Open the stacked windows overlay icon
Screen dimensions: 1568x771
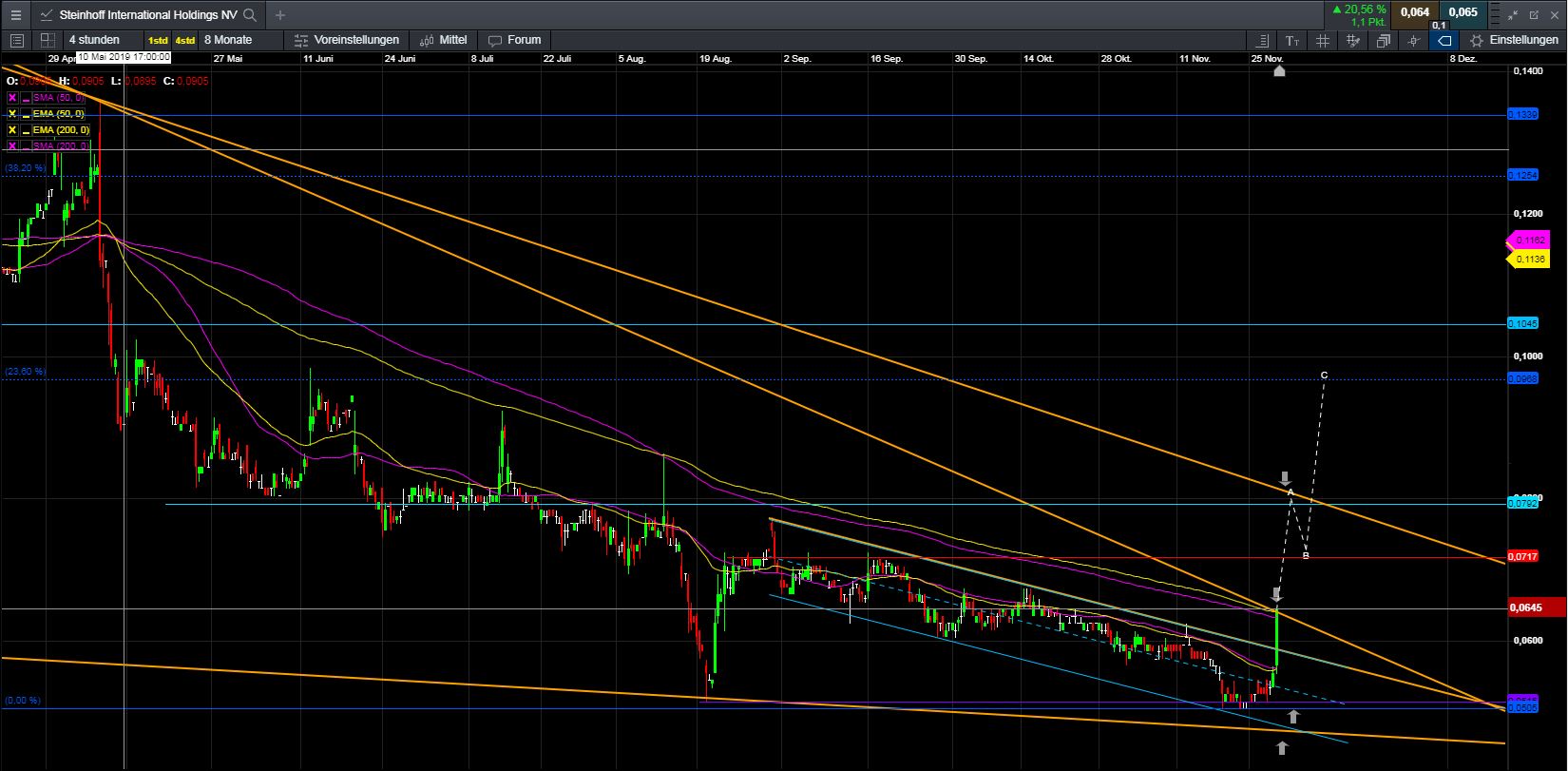1384,41
